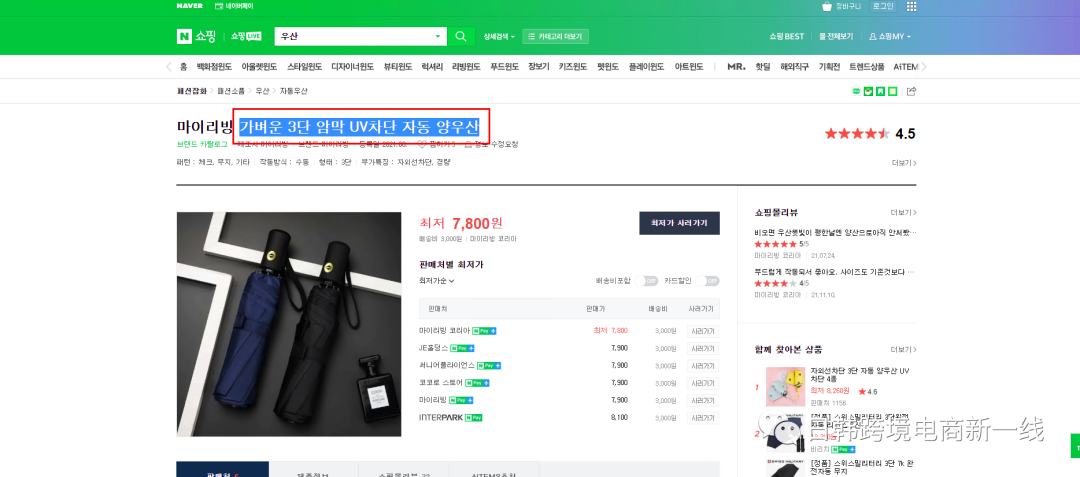
Task: Click the JE홀딩스 seller name
Action: coord(433,348)
